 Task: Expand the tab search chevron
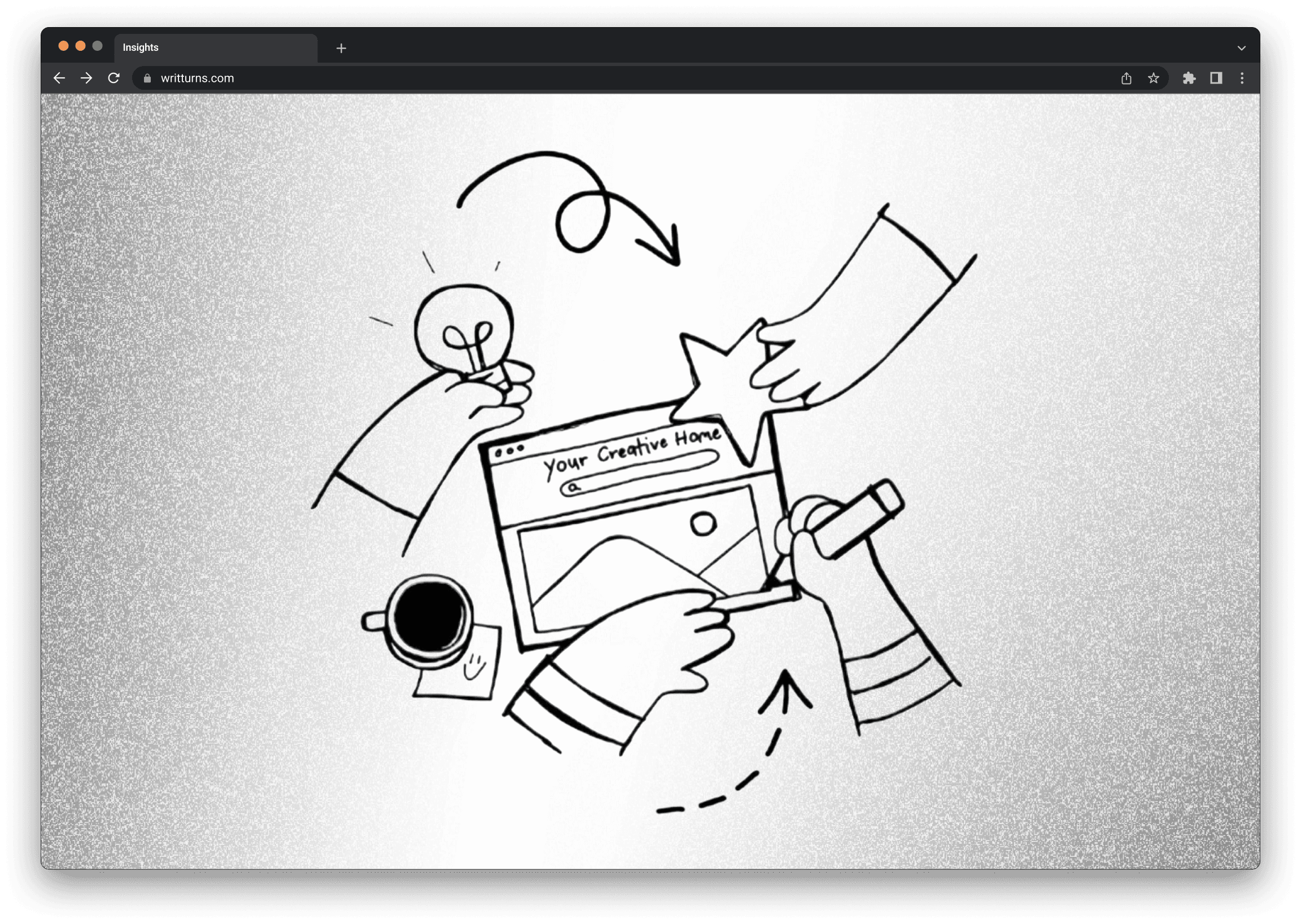pyautogui.click(x=1241, y=49)
